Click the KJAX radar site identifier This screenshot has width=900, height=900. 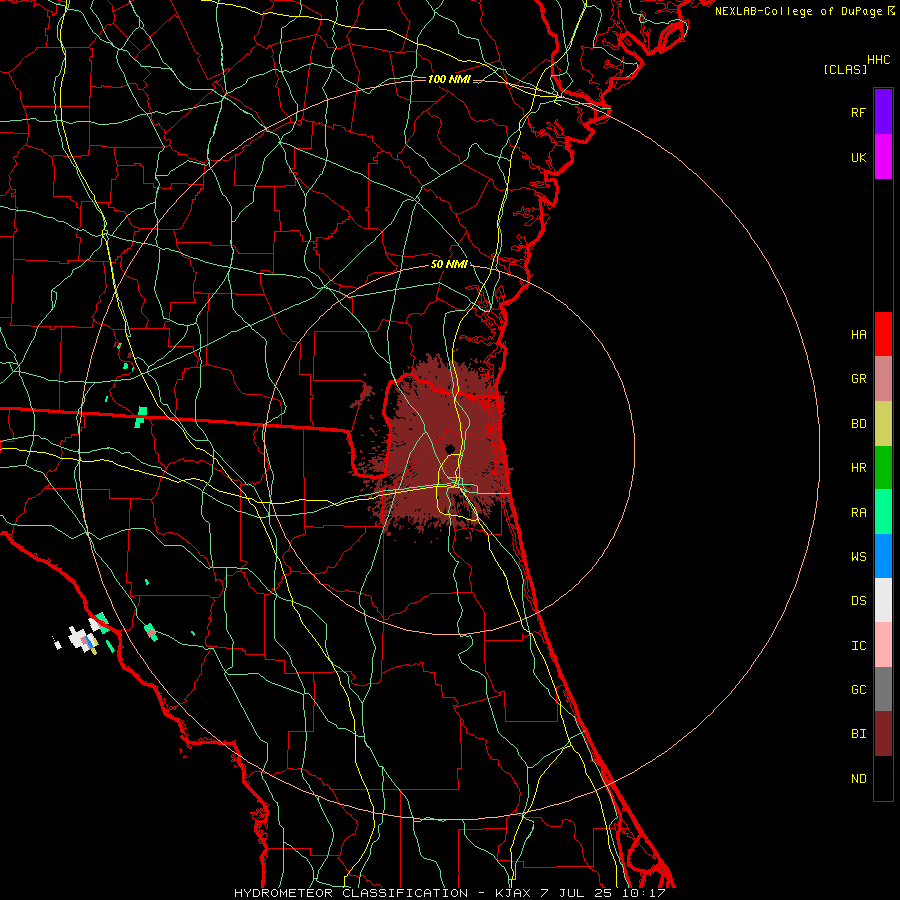click(x=511, y=893)
